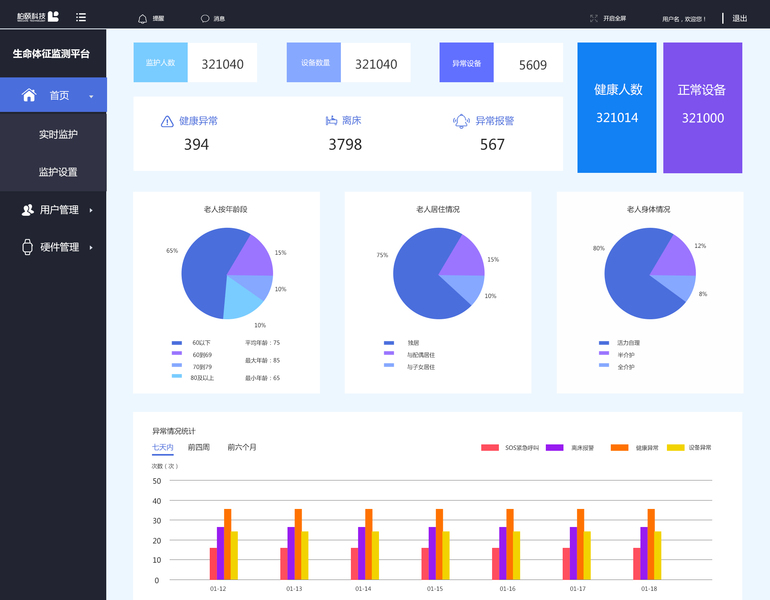Viewport: 770px width, 600px height.
Task: Collapse the 首页 menu arrow
Action: tap(91, 96)
